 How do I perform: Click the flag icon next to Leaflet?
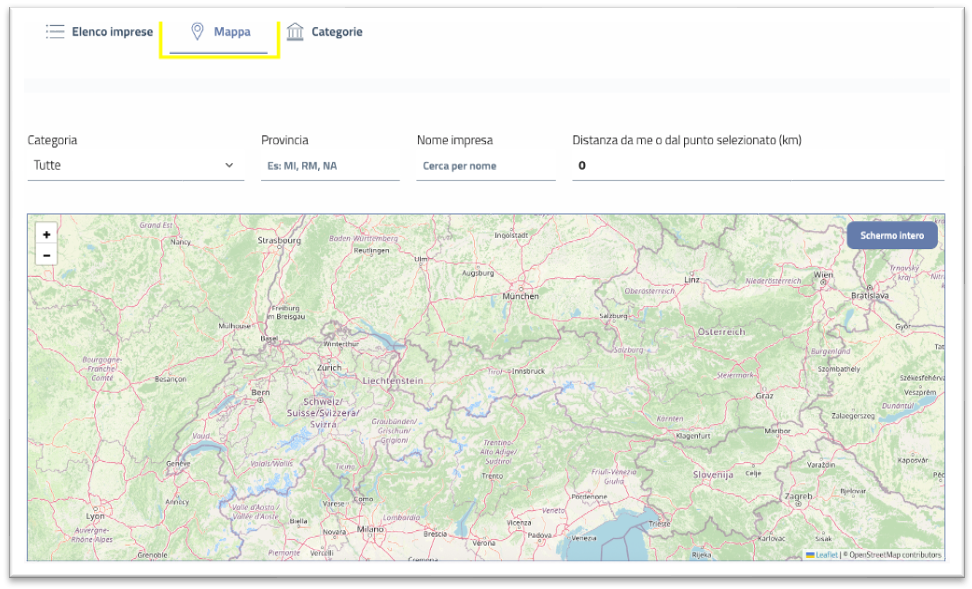click(810, 554)
